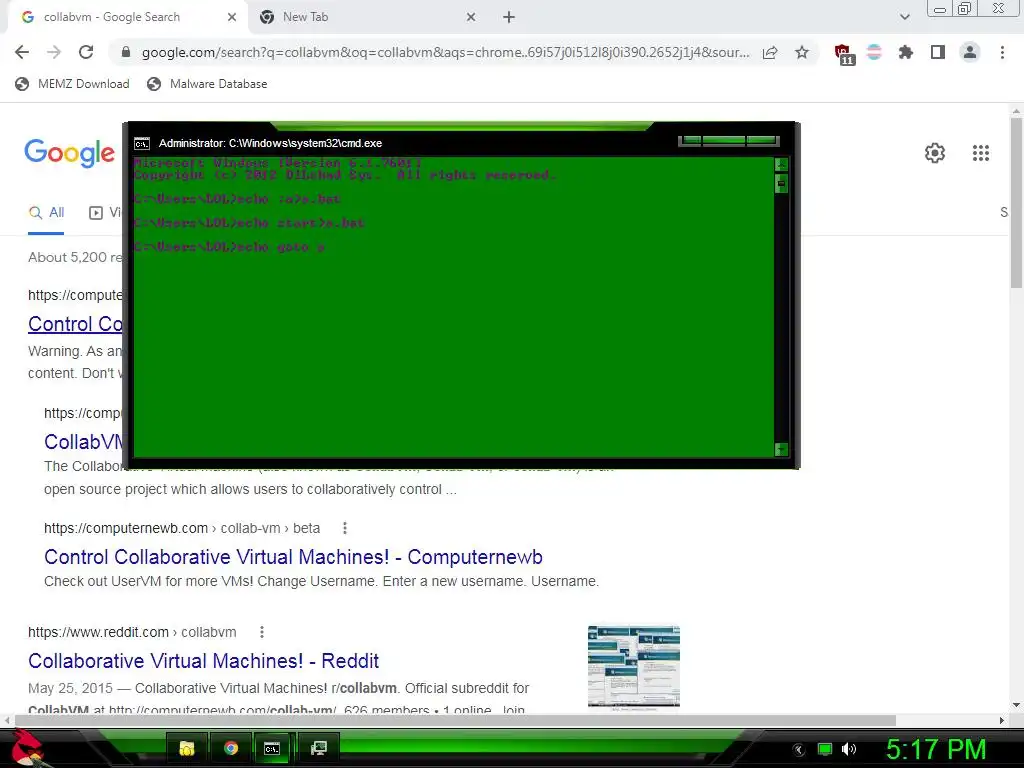The image size is (1024, 768).
Task: Open the MEMZ Download bookmark
Action: pos(72,84)
